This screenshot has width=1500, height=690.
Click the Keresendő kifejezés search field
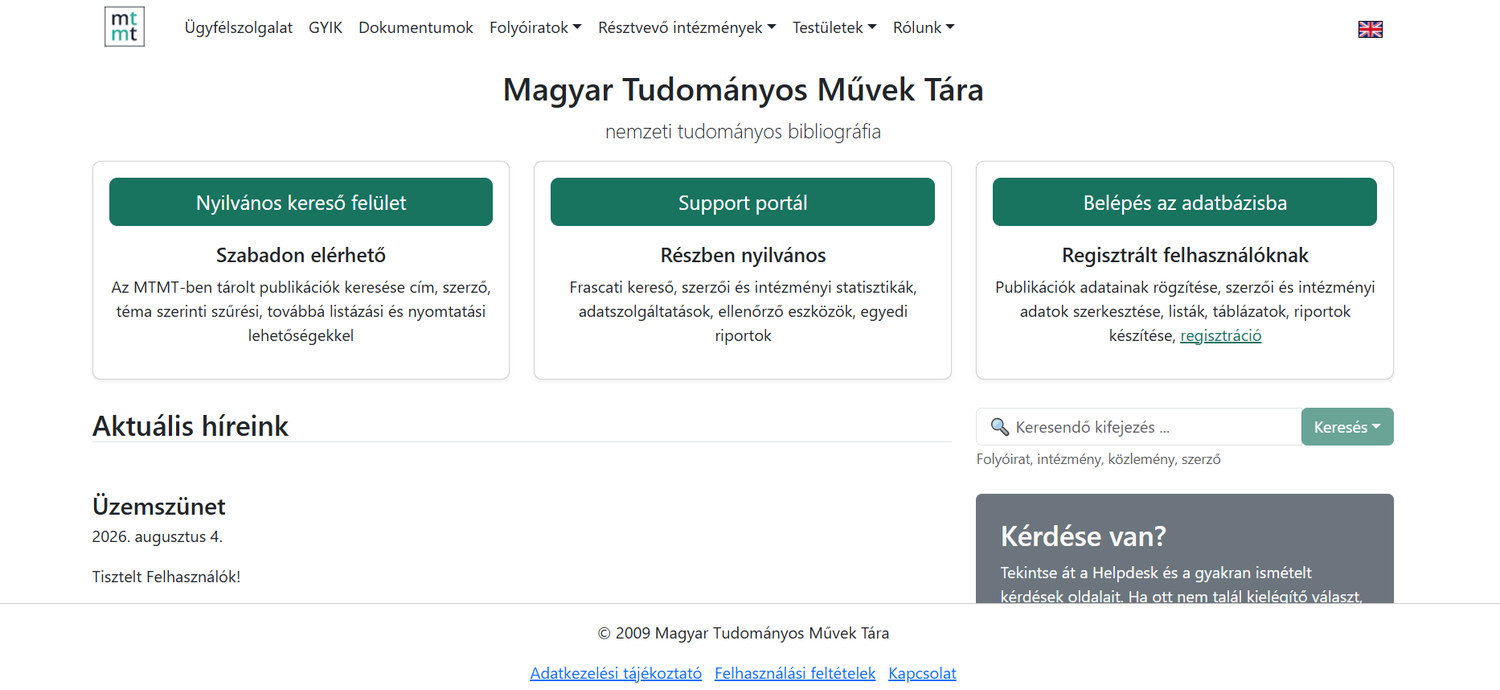[x=1139, y=427]
